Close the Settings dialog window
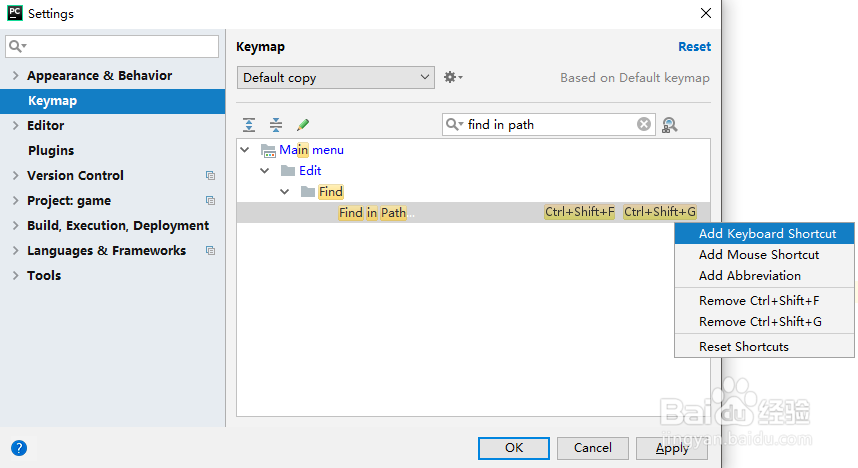Image resolution: width=858 pixels, height=468 pixels. pyautogui.click(x=706, y=13)
